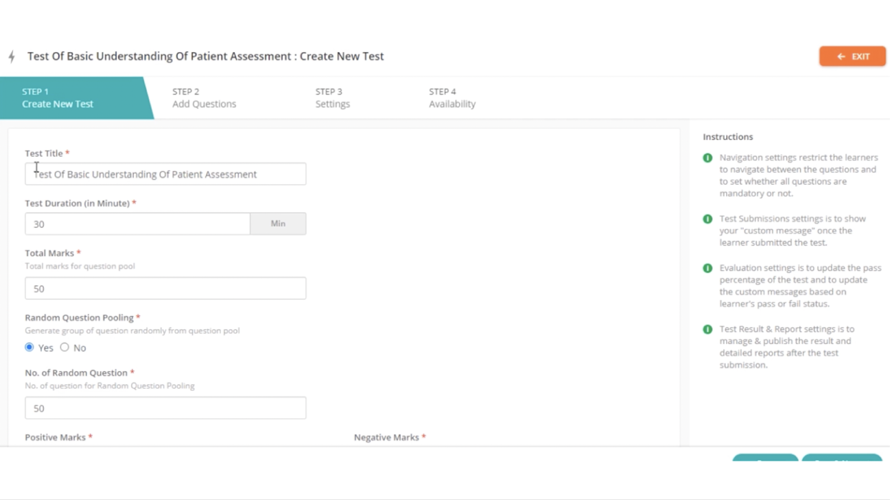
Task: Click the orange EXIT button
Action: [852, 56]
